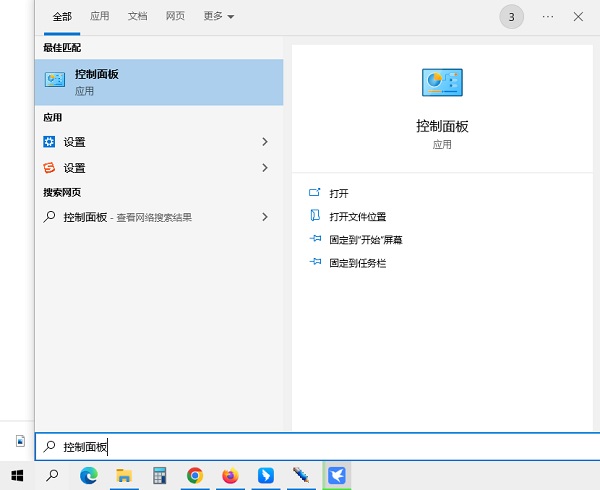
Task: Switch to the 应用 filter tab
Action: point(100,17)
